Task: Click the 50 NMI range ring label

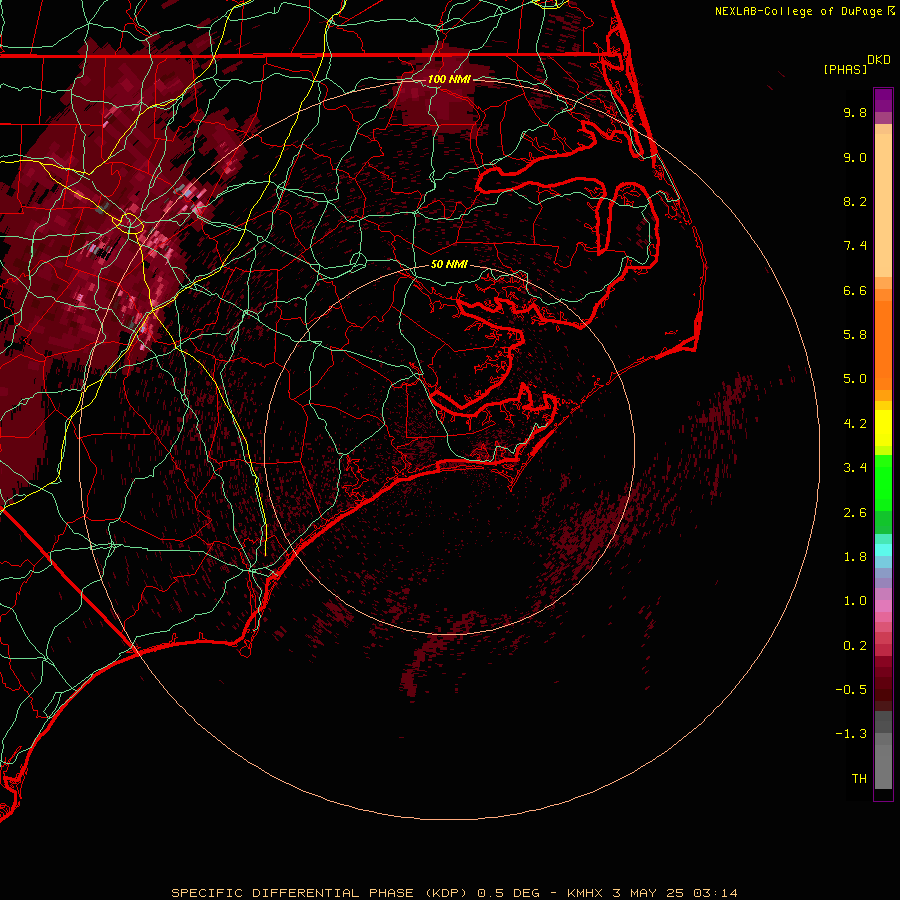Action: pos(449,265)
